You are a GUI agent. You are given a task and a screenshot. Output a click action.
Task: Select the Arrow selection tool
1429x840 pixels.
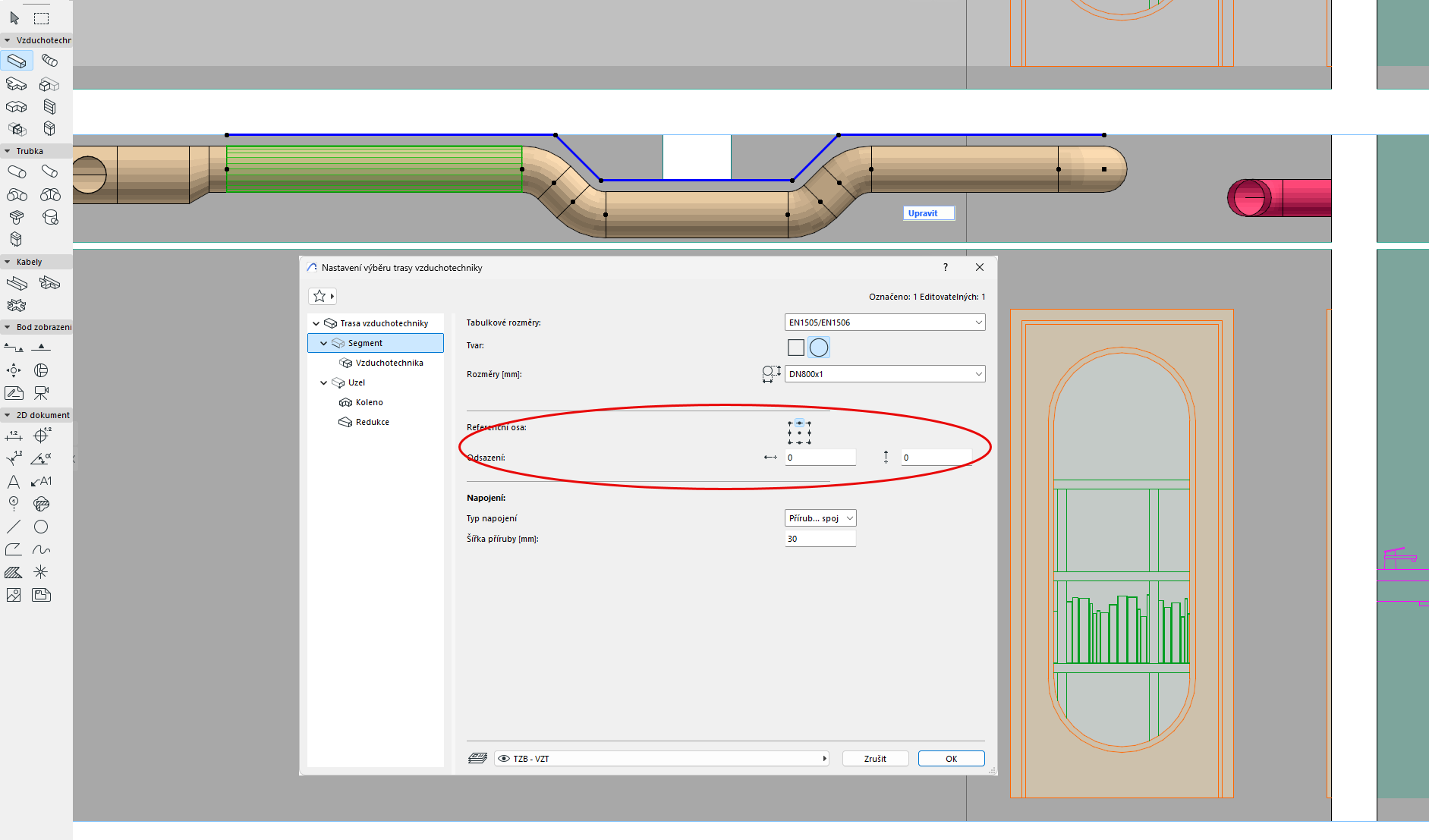(14, 18)
